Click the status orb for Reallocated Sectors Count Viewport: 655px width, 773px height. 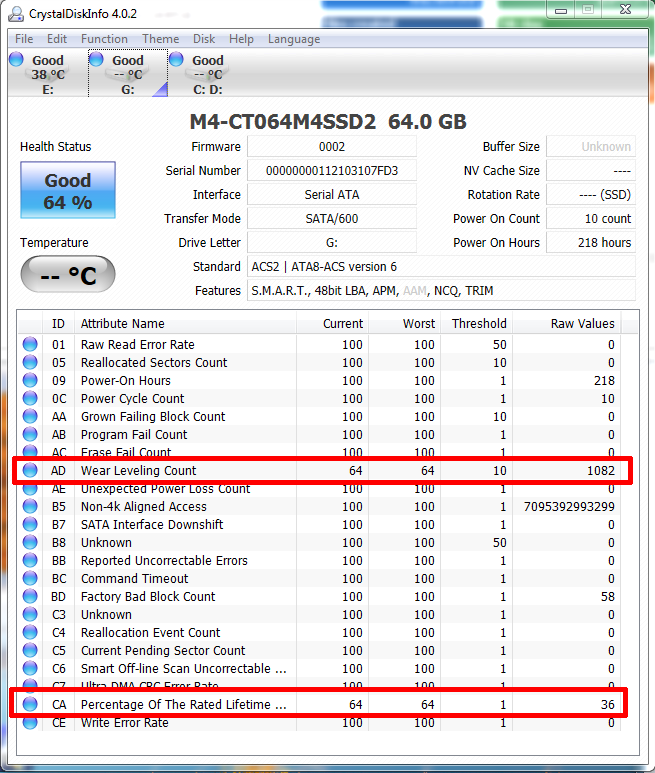pyautogui.click(x=30, y=362)
